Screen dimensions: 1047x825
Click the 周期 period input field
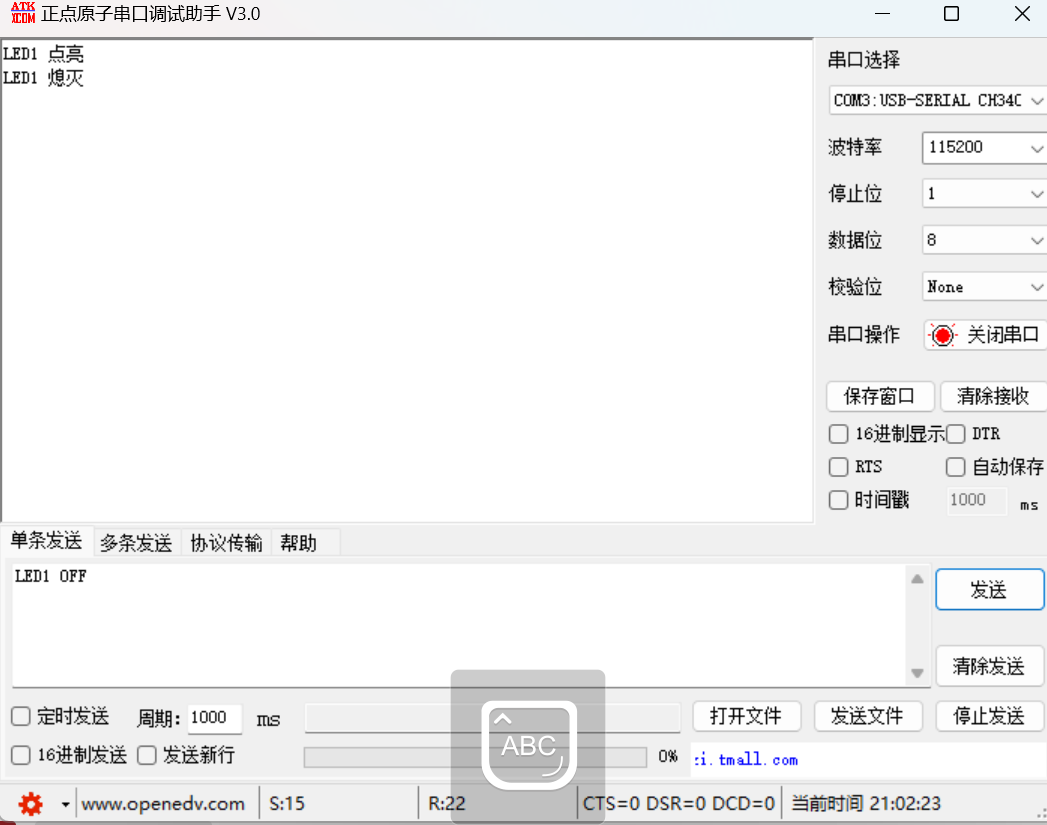pos(214,718)
